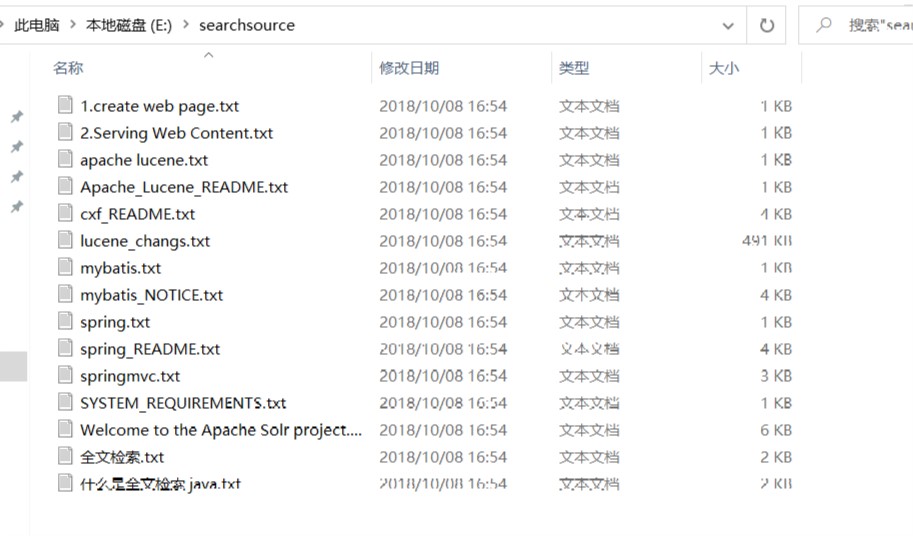Click the file icon of 什么是全文检索 java.txt

pos(65,483)
